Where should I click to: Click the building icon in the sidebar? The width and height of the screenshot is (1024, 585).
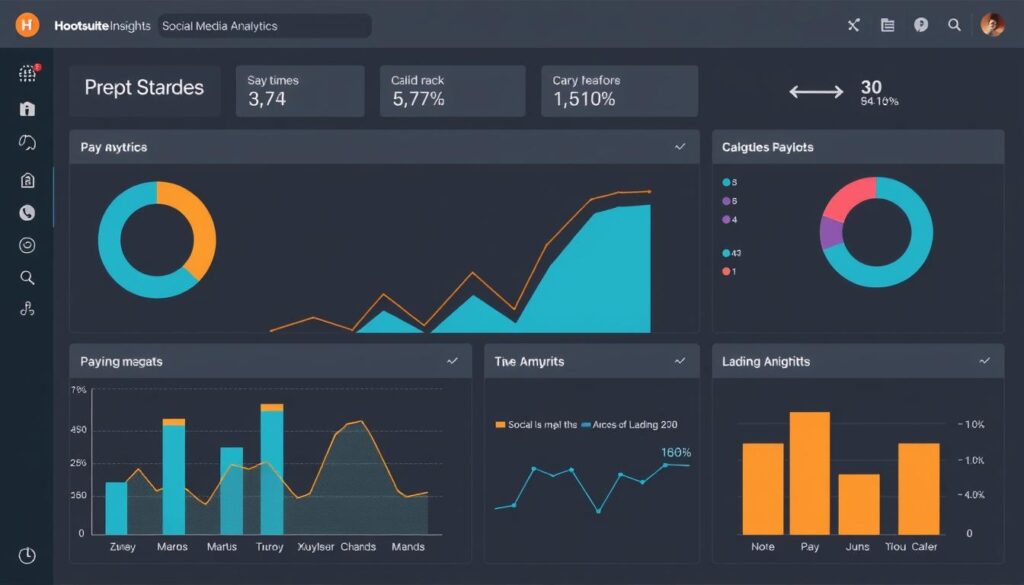(x=28, y=109)
